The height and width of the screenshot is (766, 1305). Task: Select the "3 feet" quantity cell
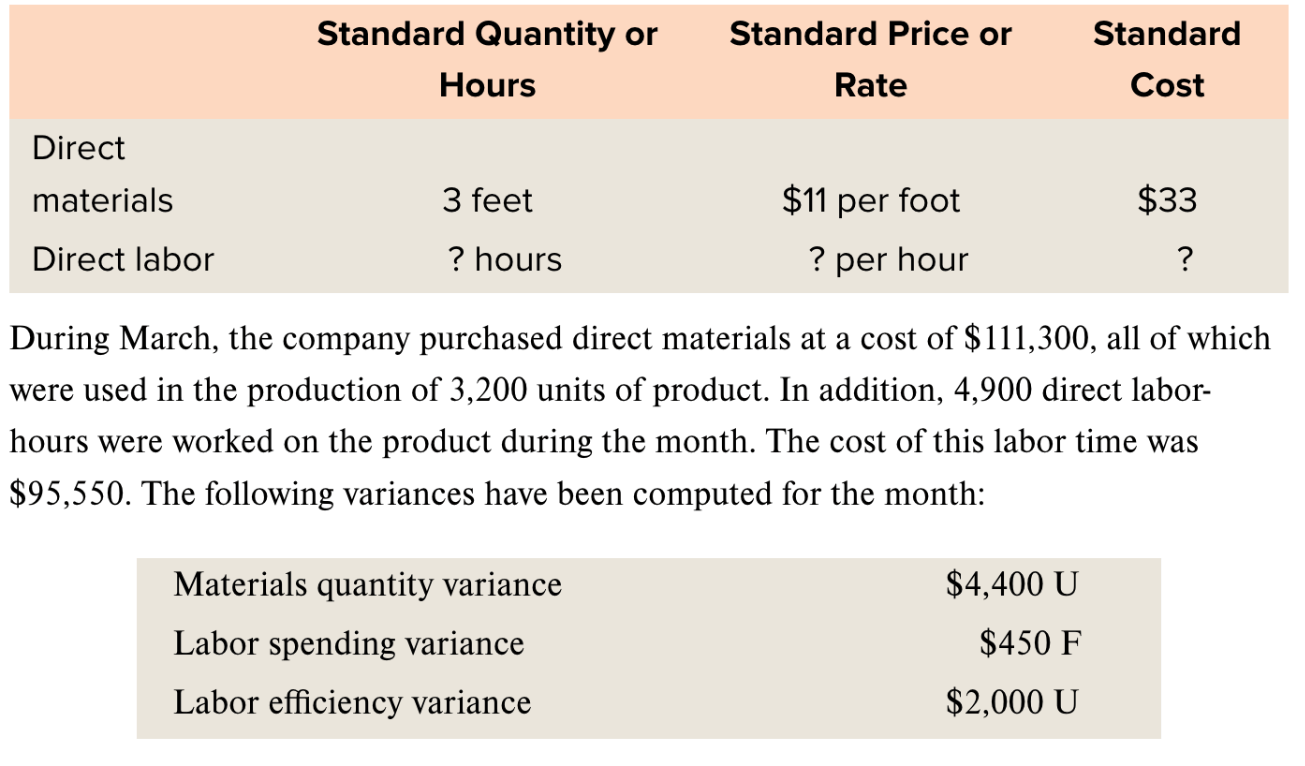[487, 201]
